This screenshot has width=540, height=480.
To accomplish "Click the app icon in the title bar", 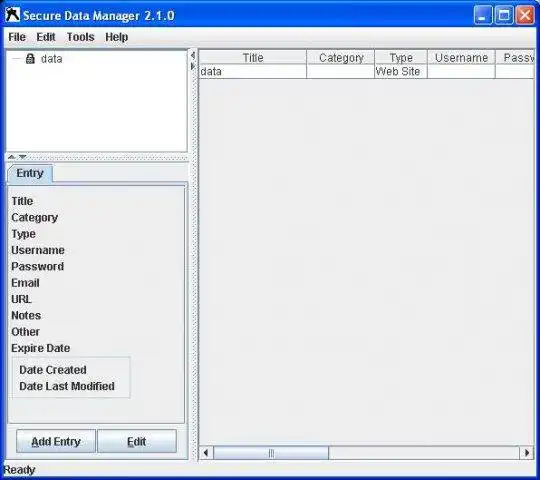I will click(x=13, y=15).
